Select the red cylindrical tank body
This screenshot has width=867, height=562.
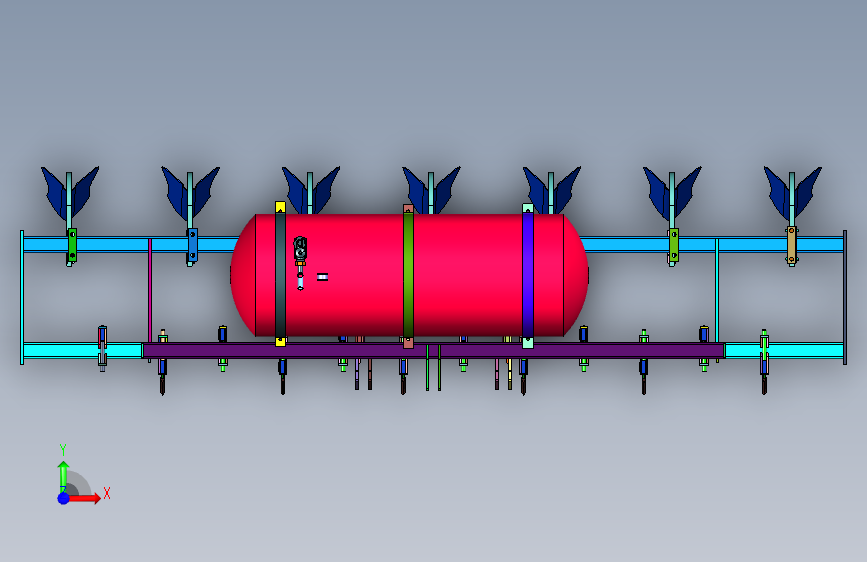click(x=409, y=275)
